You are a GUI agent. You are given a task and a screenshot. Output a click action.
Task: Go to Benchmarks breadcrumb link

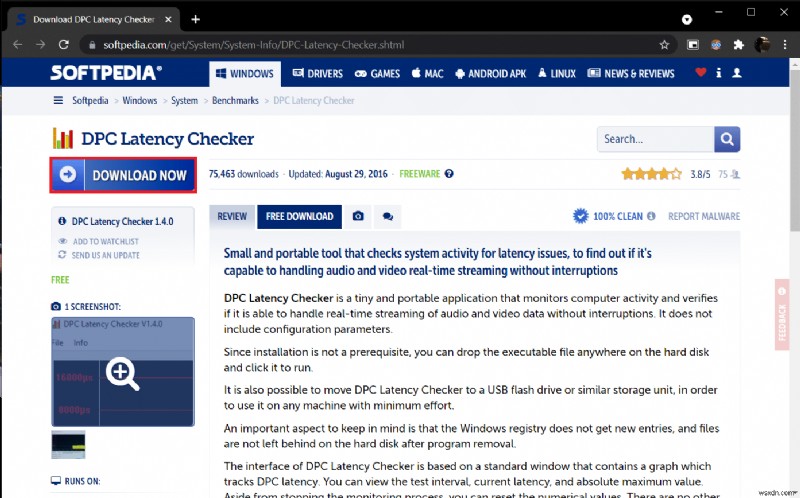[235, 101]
